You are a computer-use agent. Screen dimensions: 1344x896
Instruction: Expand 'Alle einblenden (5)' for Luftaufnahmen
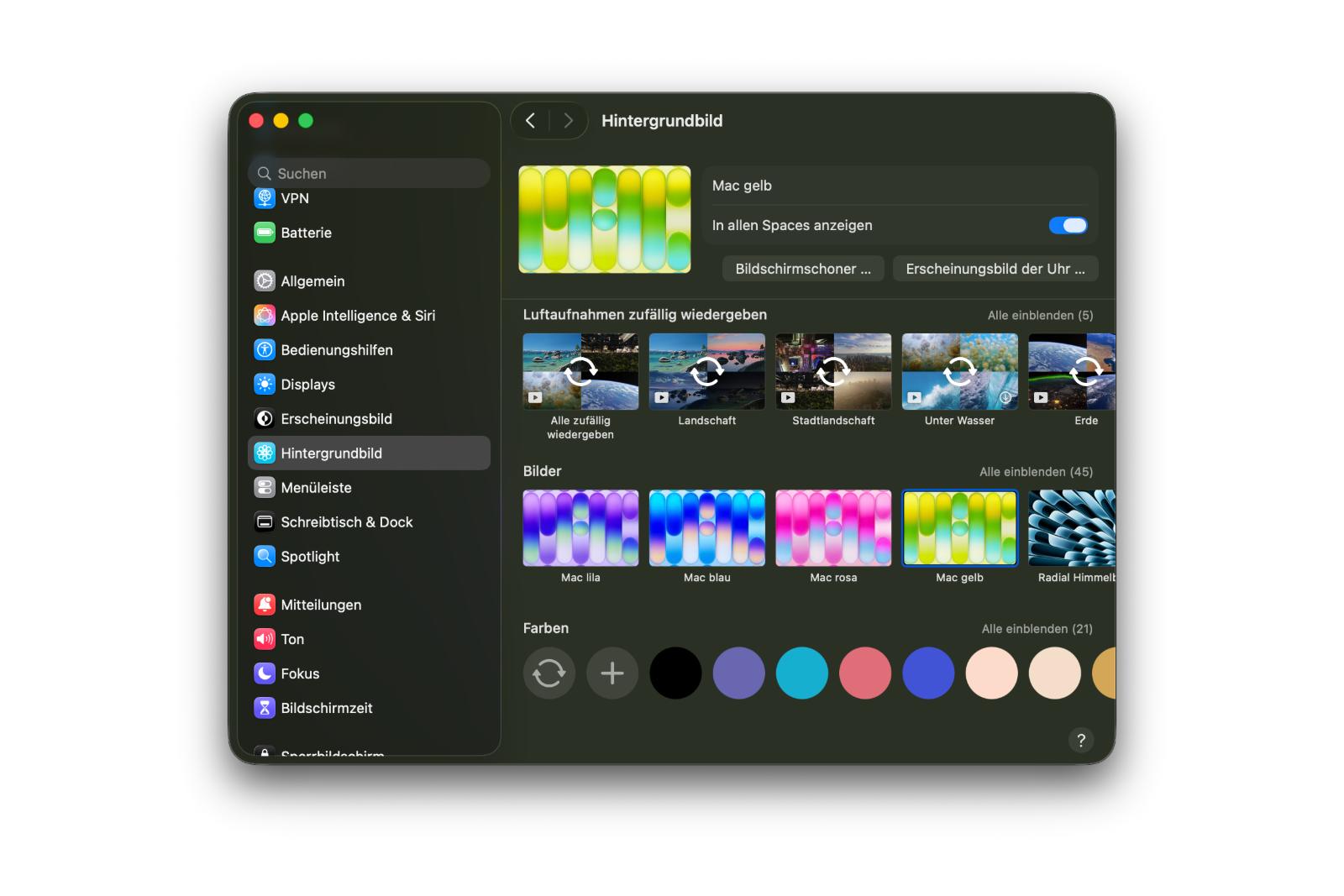1039,315
